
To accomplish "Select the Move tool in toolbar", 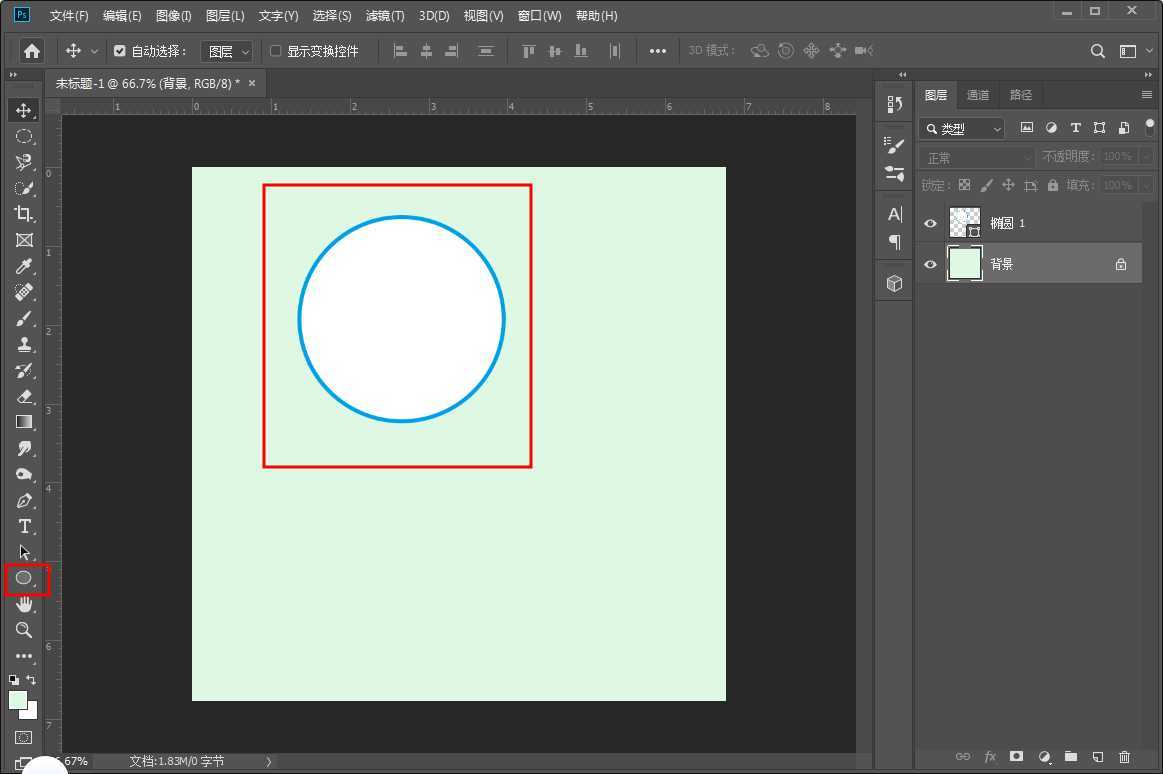I will [x=24, y=110].
